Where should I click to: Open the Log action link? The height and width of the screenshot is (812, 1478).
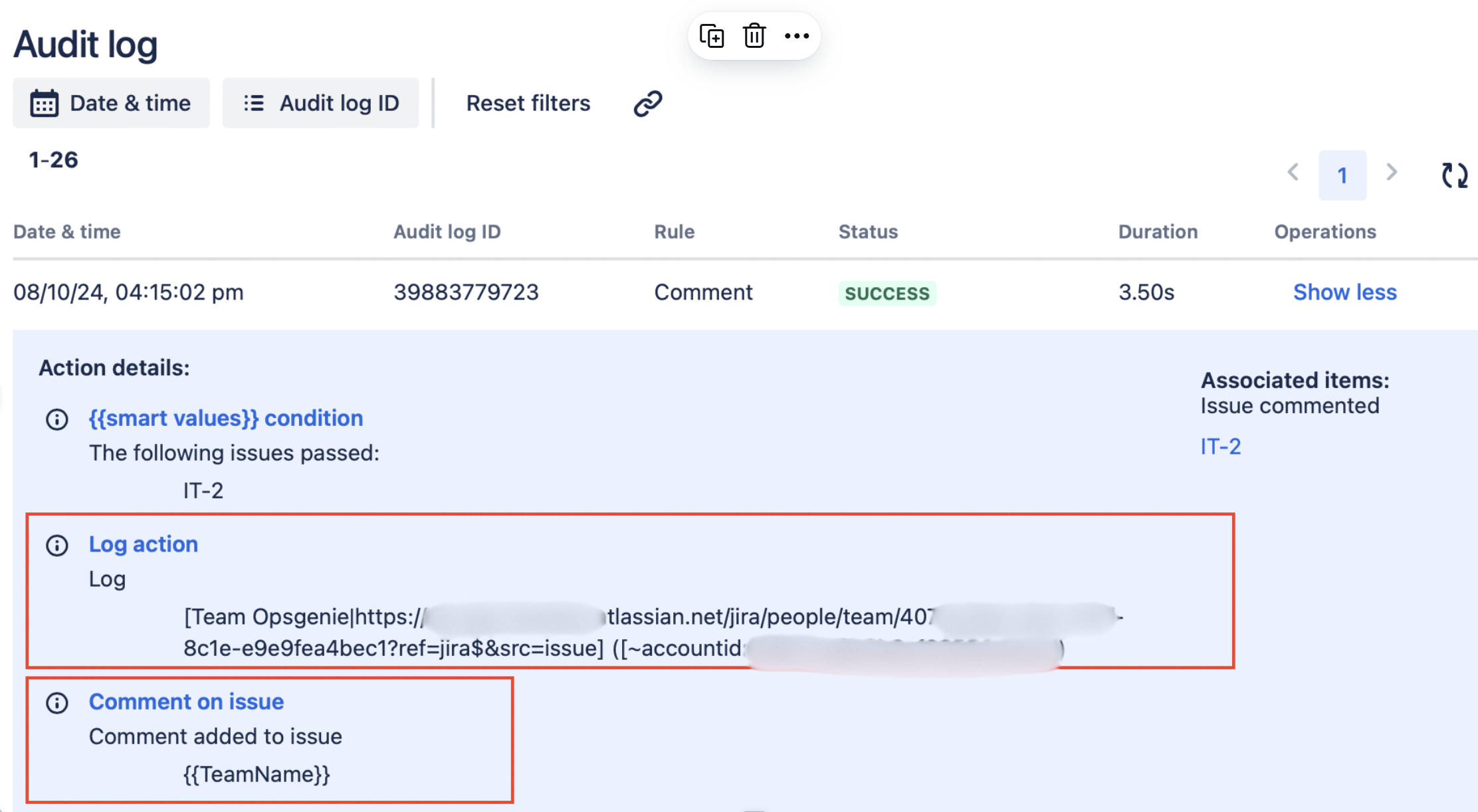pos(144,544)
